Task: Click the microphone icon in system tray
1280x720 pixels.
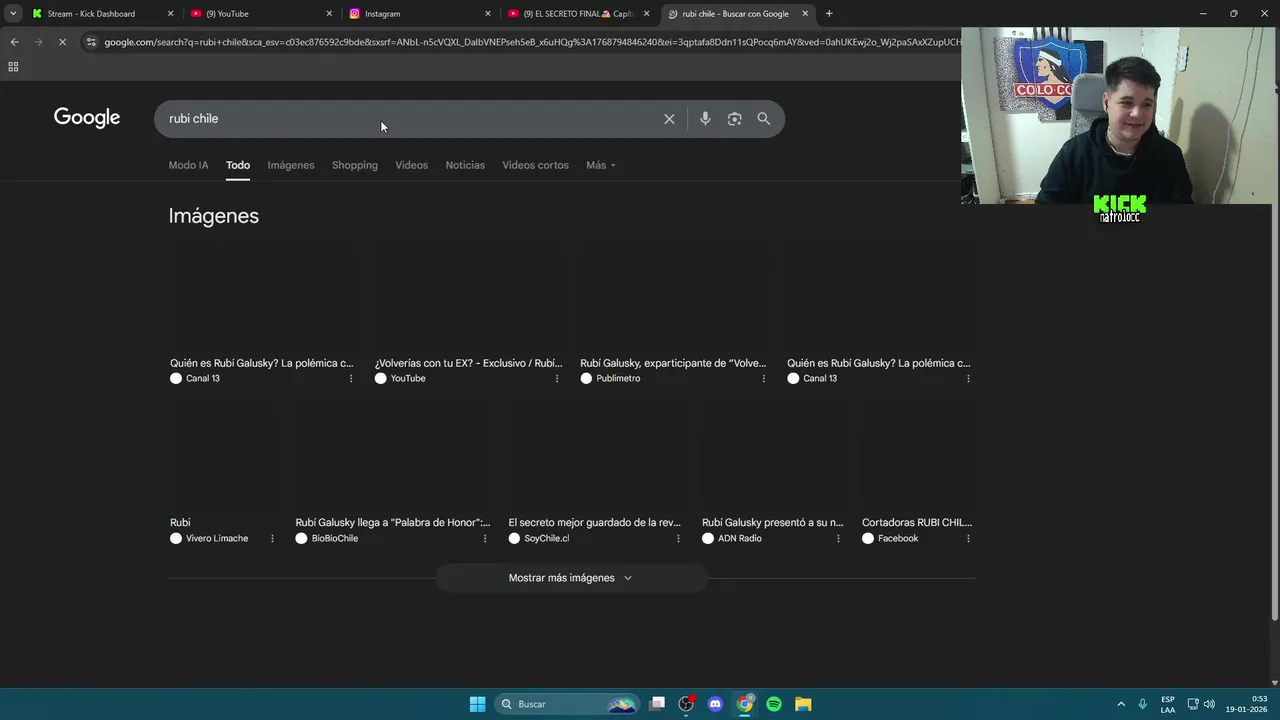Action: (1142, 704)
